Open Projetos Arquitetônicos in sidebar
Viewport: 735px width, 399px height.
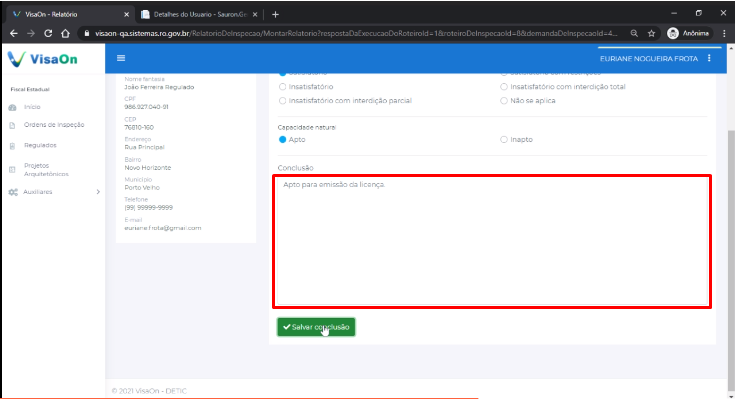tap(46, 170)
